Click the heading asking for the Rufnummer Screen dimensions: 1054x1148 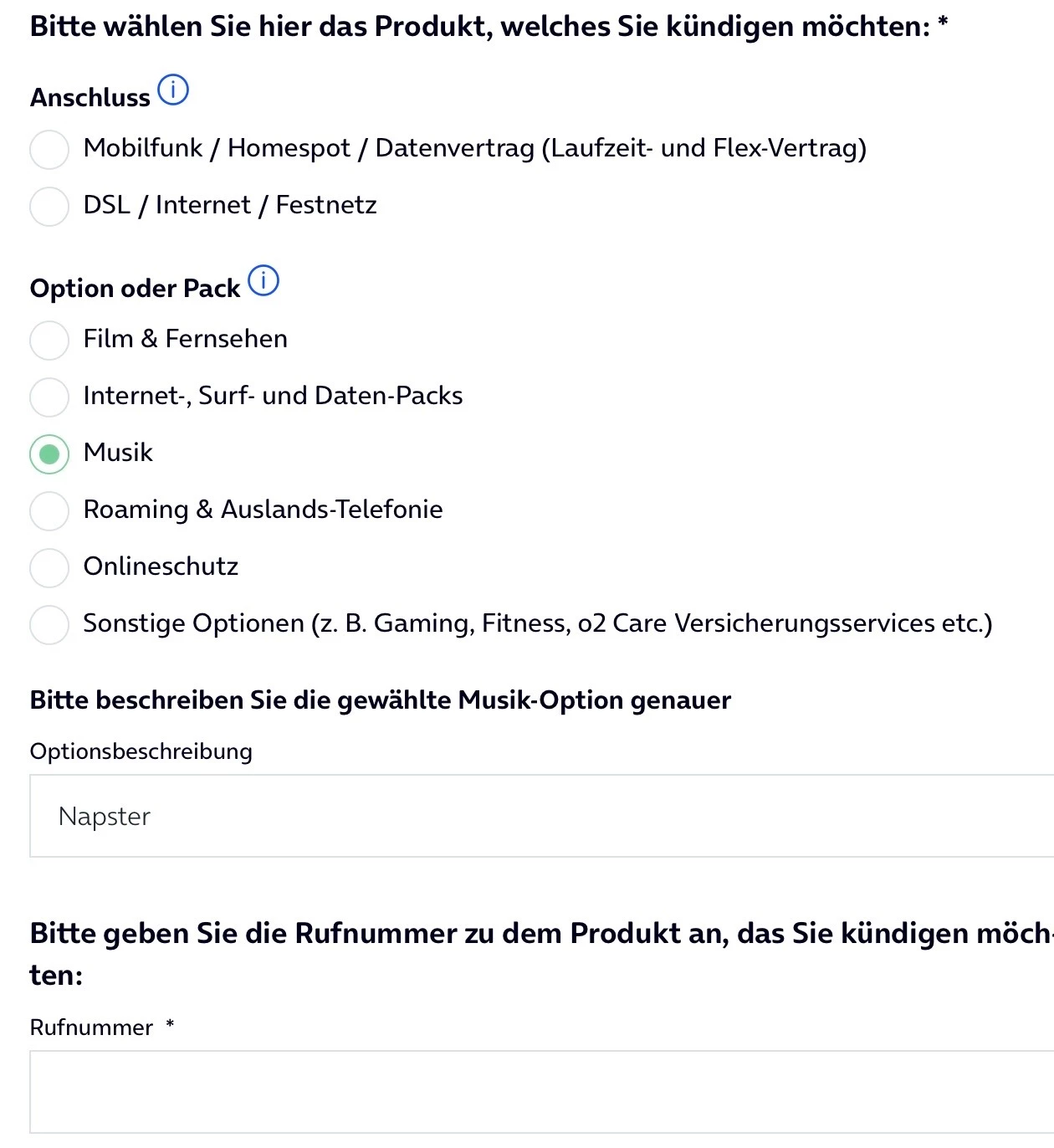[x=535, y=934]
